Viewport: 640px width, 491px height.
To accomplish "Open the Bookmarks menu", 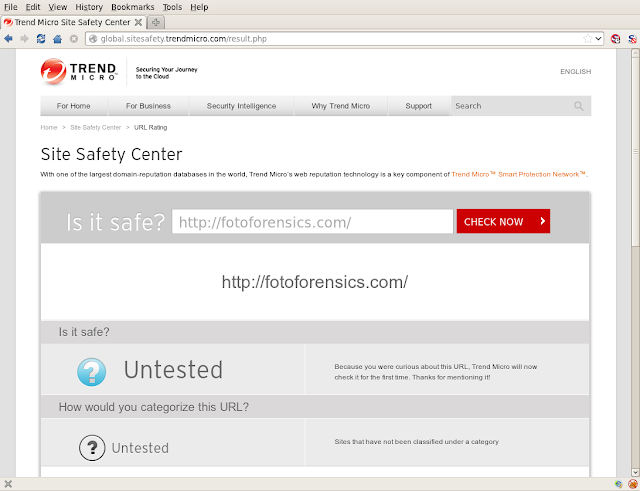I will click(133, 7).
